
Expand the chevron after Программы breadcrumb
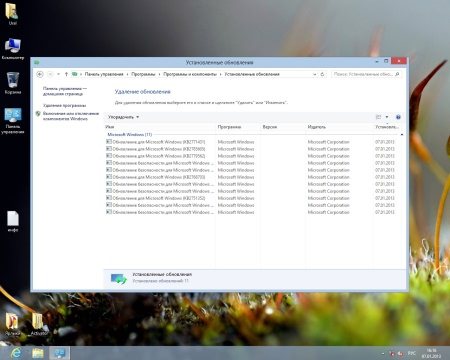click(159, 74)
